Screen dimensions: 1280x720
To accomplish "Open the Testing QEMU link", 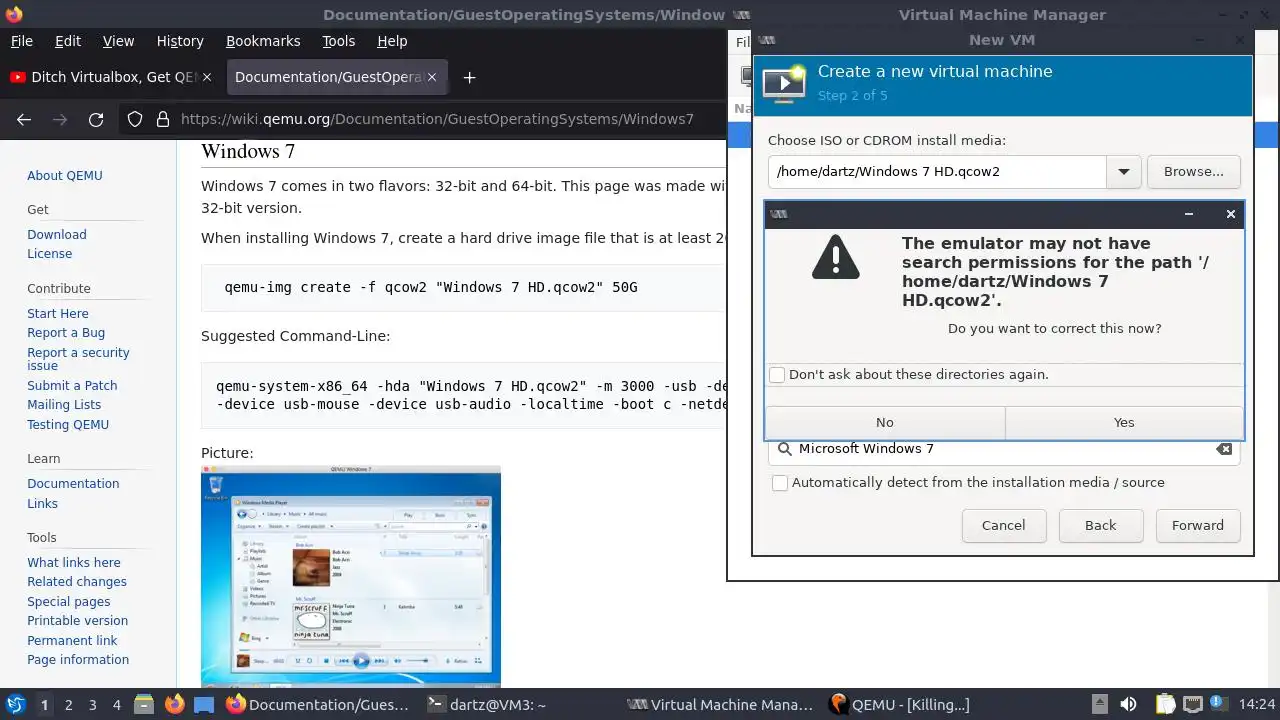I will pos(68,425).
